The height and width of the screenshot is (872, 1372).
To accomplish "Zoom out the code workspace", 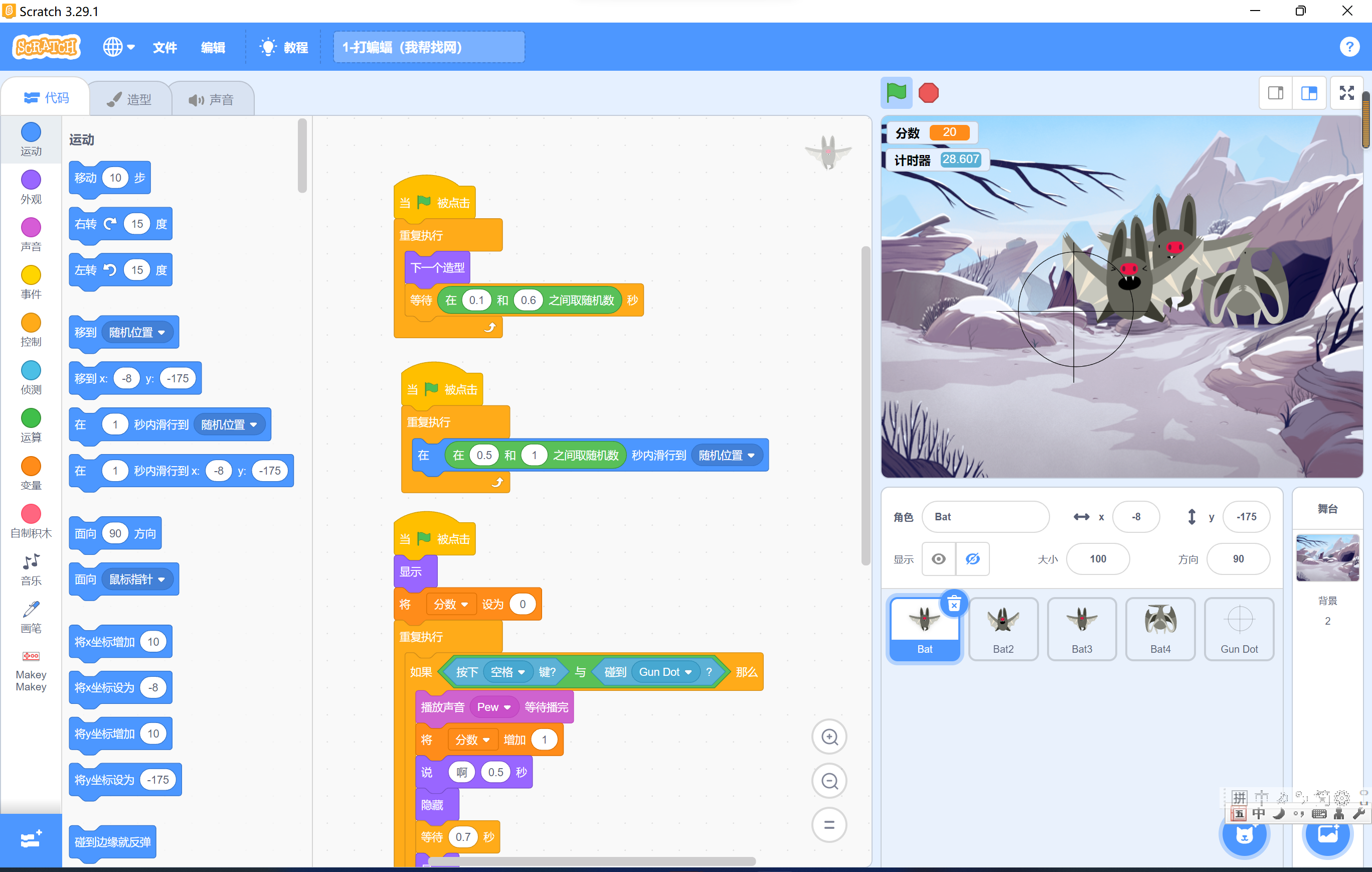I will coord(829,781).
